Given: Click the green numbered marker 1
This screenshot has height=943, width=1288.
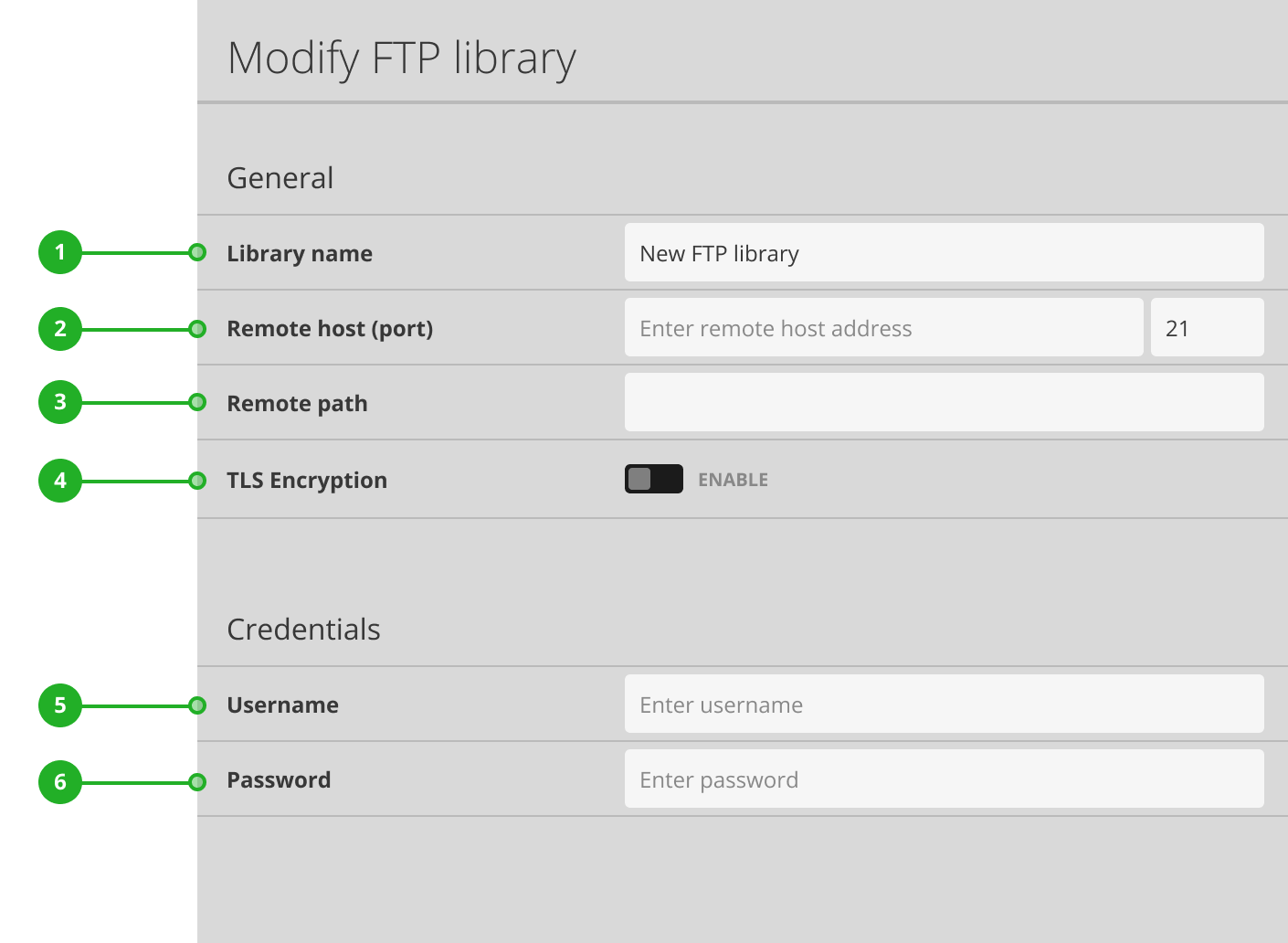Looking at the screenshot, I should (59, 252).
